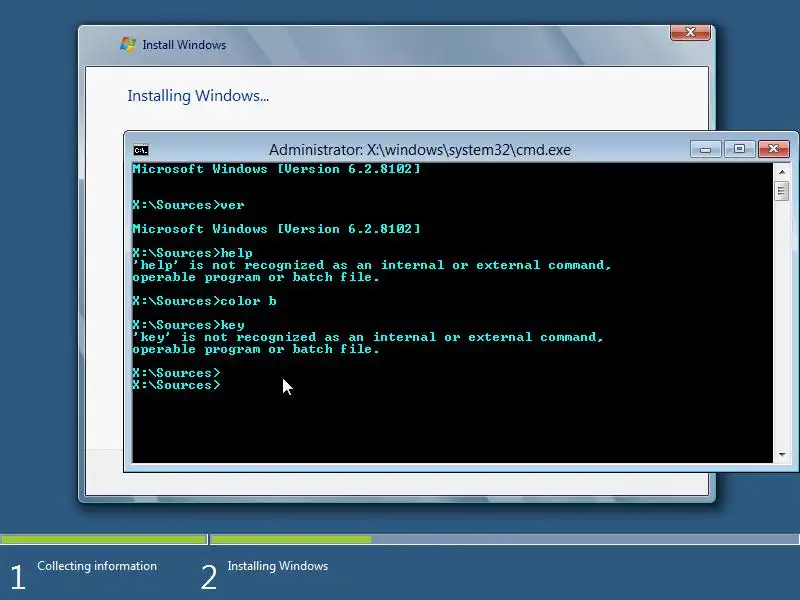Close the Install Windows dialog

690,32
